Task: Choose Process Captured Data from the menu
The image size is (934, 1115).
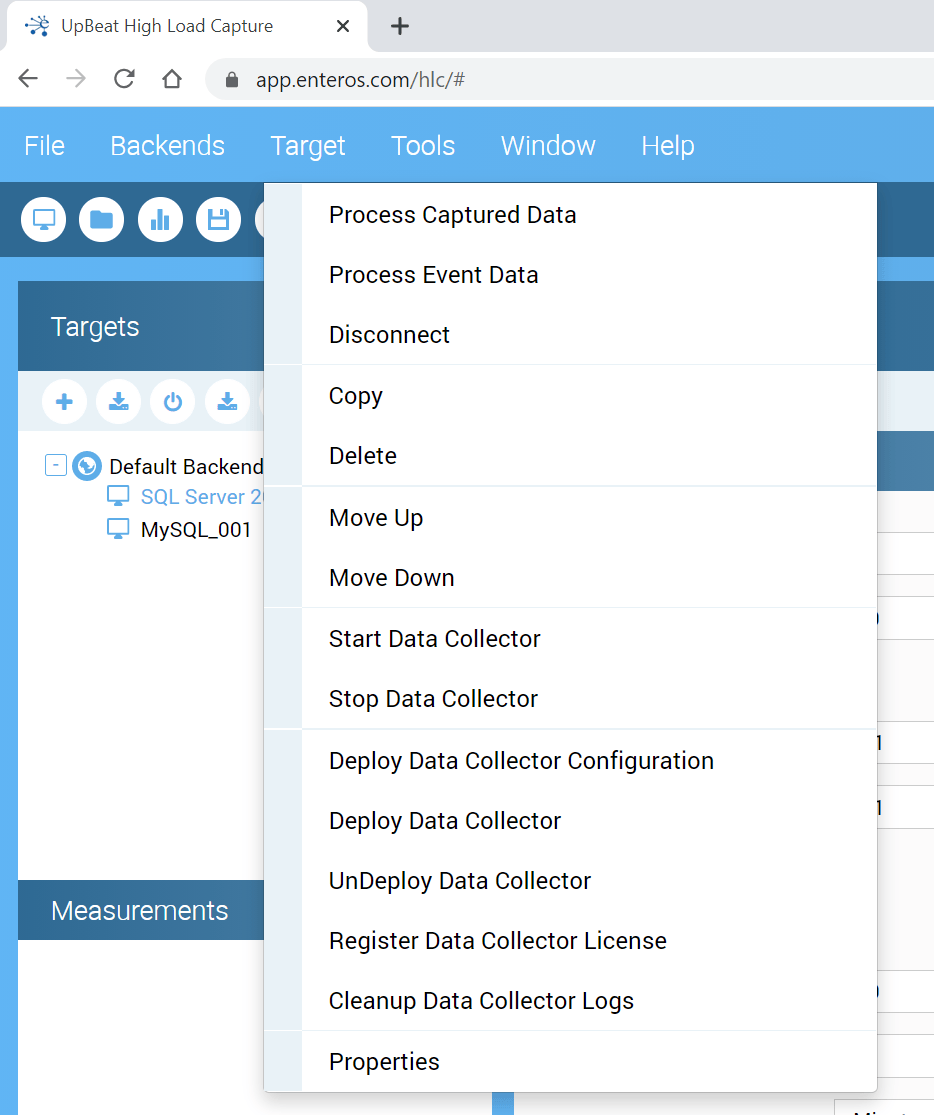Action: 452,215
